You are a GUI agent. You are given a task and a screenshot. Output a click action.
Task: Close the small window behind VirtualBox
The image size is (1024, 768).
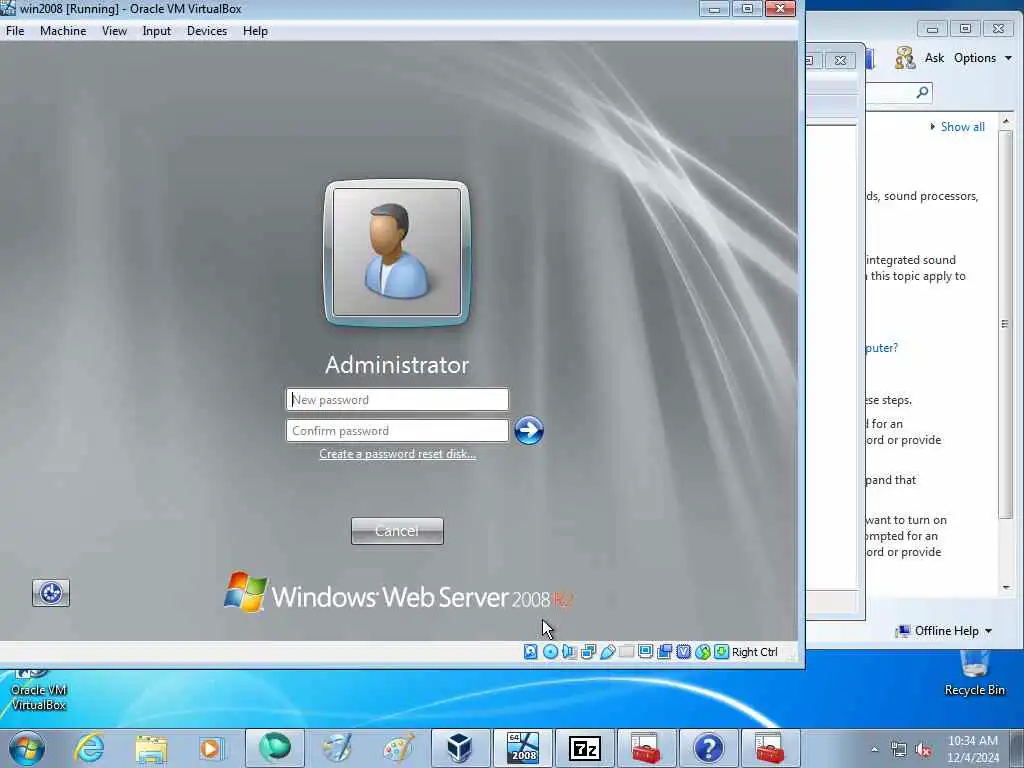(840, 61)
